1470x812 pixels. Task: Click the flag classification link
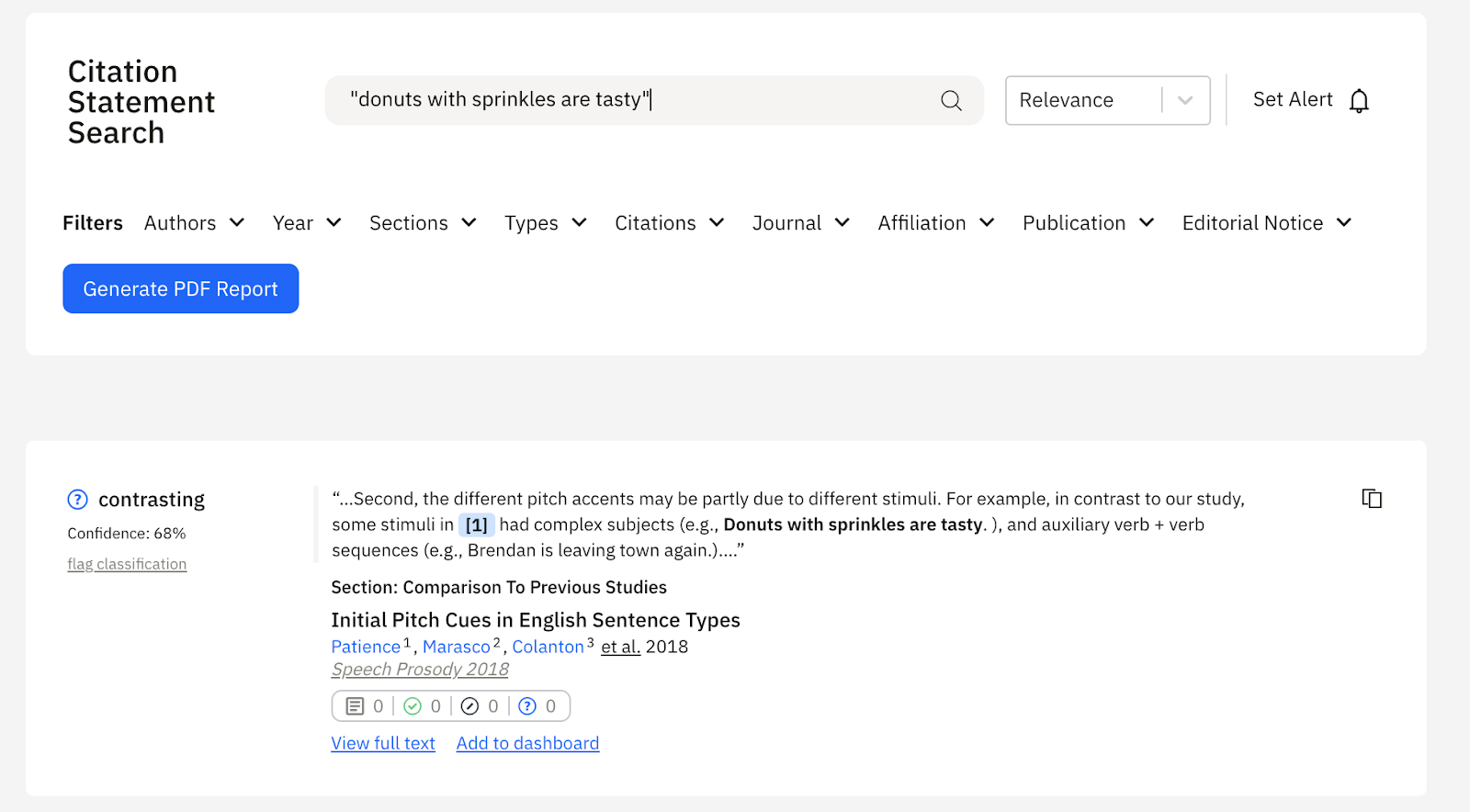click(127, 564)
